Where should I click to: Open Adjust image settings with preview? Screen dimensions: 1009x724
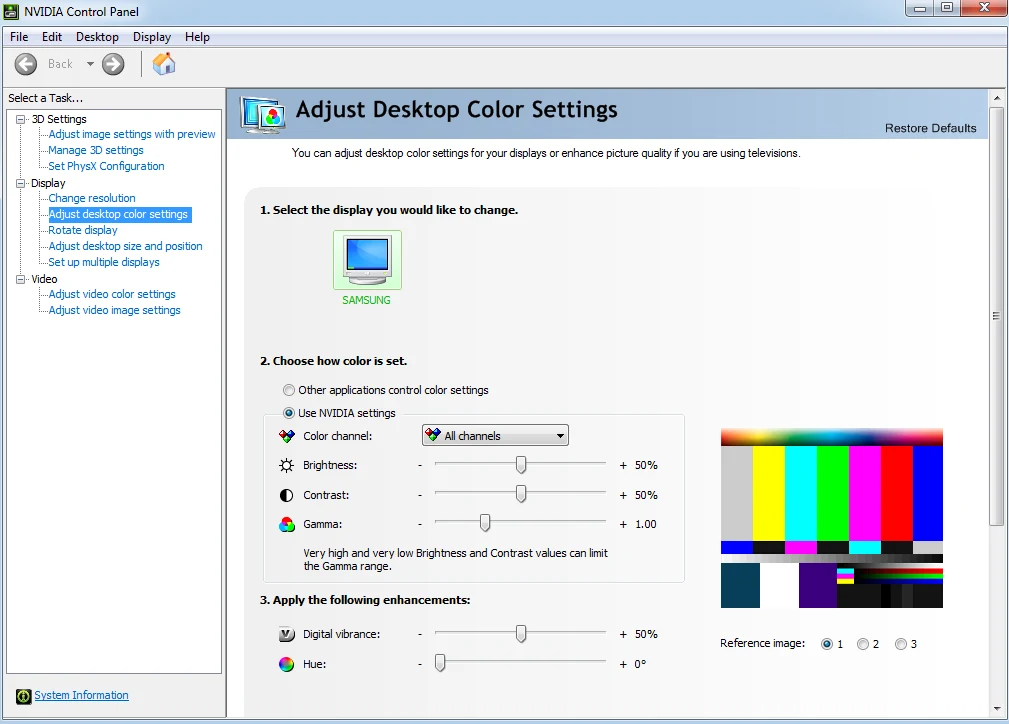(132, 134)
